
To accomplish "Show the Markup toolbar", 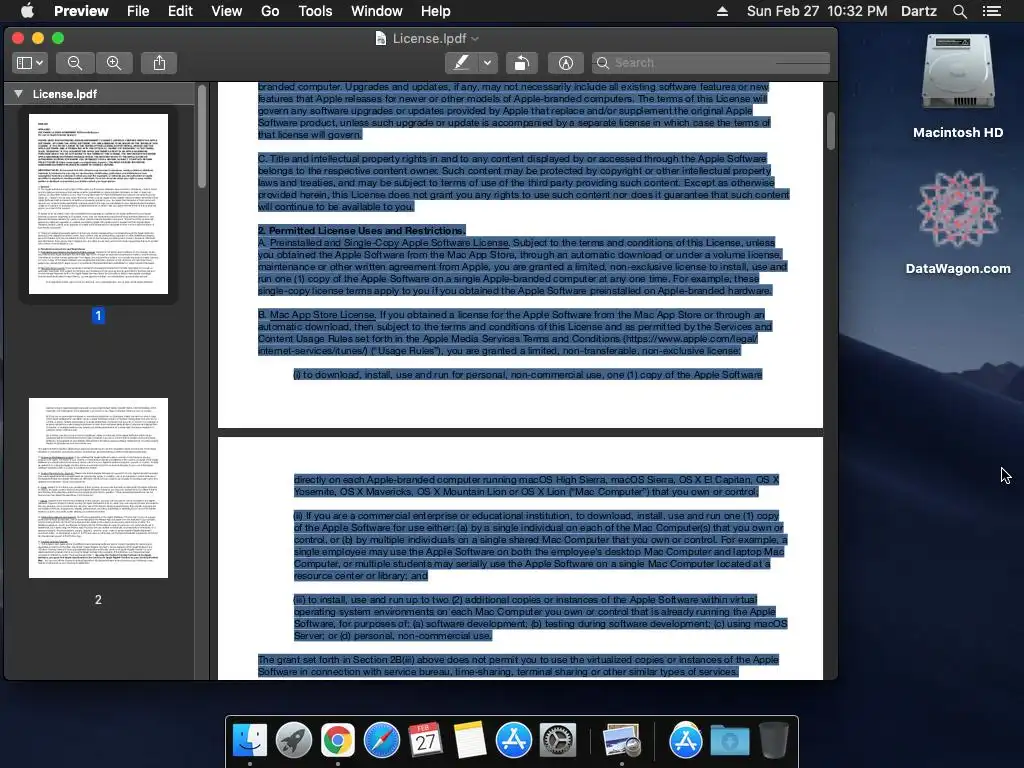I will [566, 63].
